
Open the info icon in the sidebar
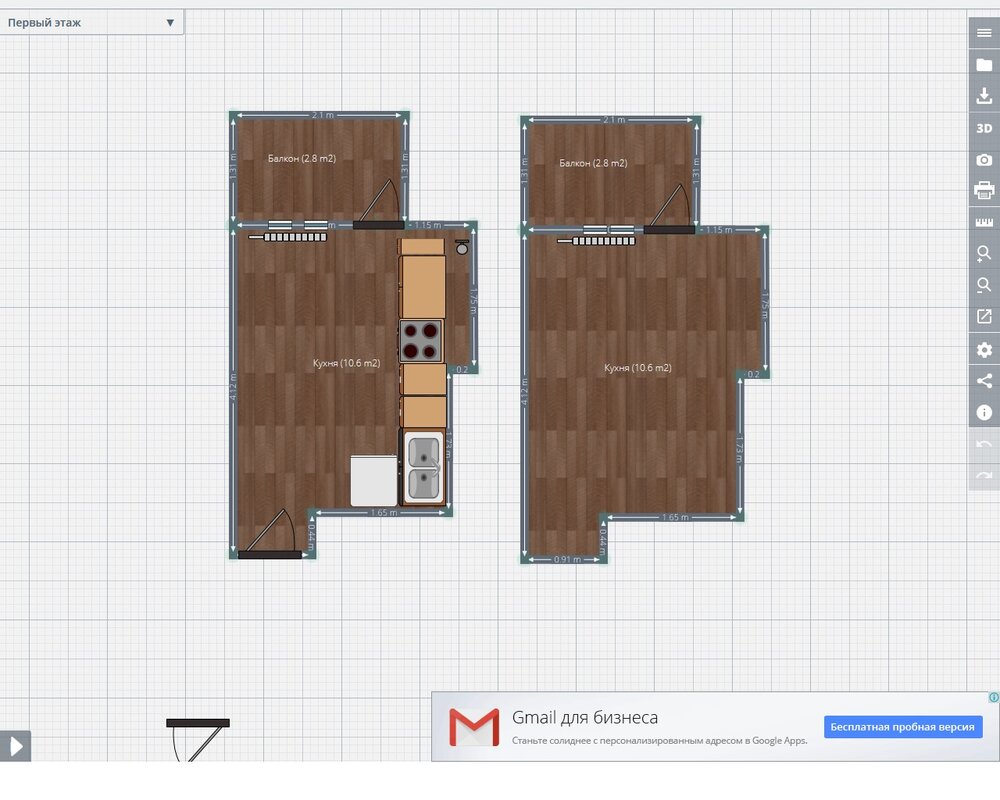[984, 412]
